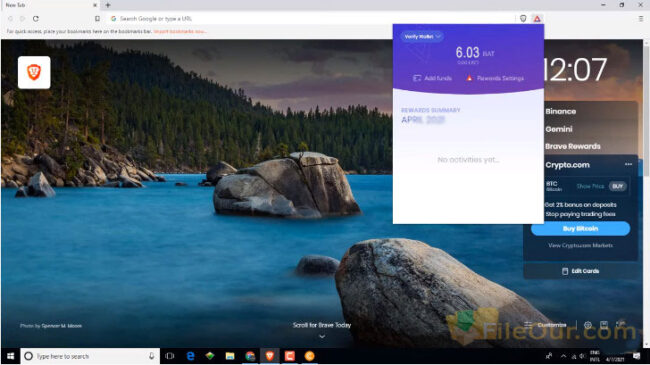
Task: Reload the page with the refresh icon
Action: pyautogui.click(x=36, y=19)
